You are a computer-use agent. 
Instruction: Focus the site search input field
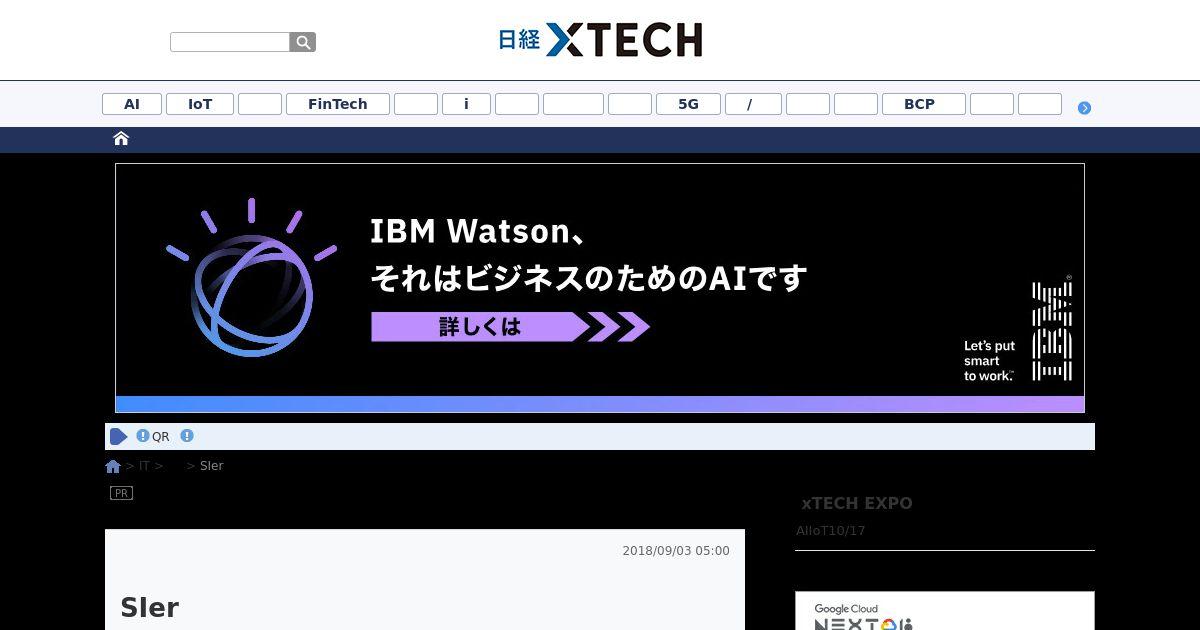coord(230,42)
